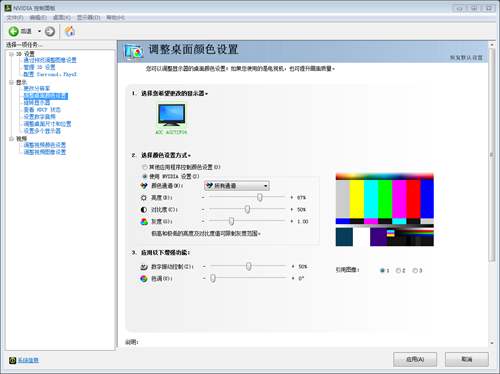Collapse the 3D 设置 tree node

pyautogui.click(x=11, y=54)
